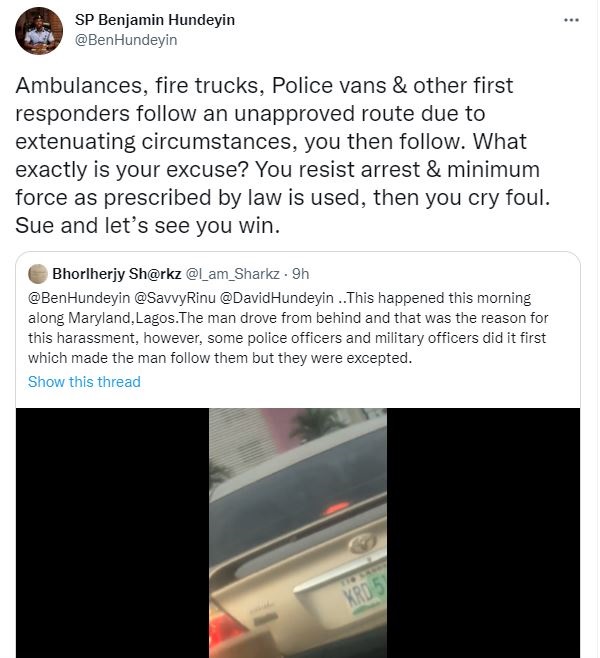Screen dimensions: 600x658
Task: Open the three-dot more options menu
Action: tap(571, 20)
